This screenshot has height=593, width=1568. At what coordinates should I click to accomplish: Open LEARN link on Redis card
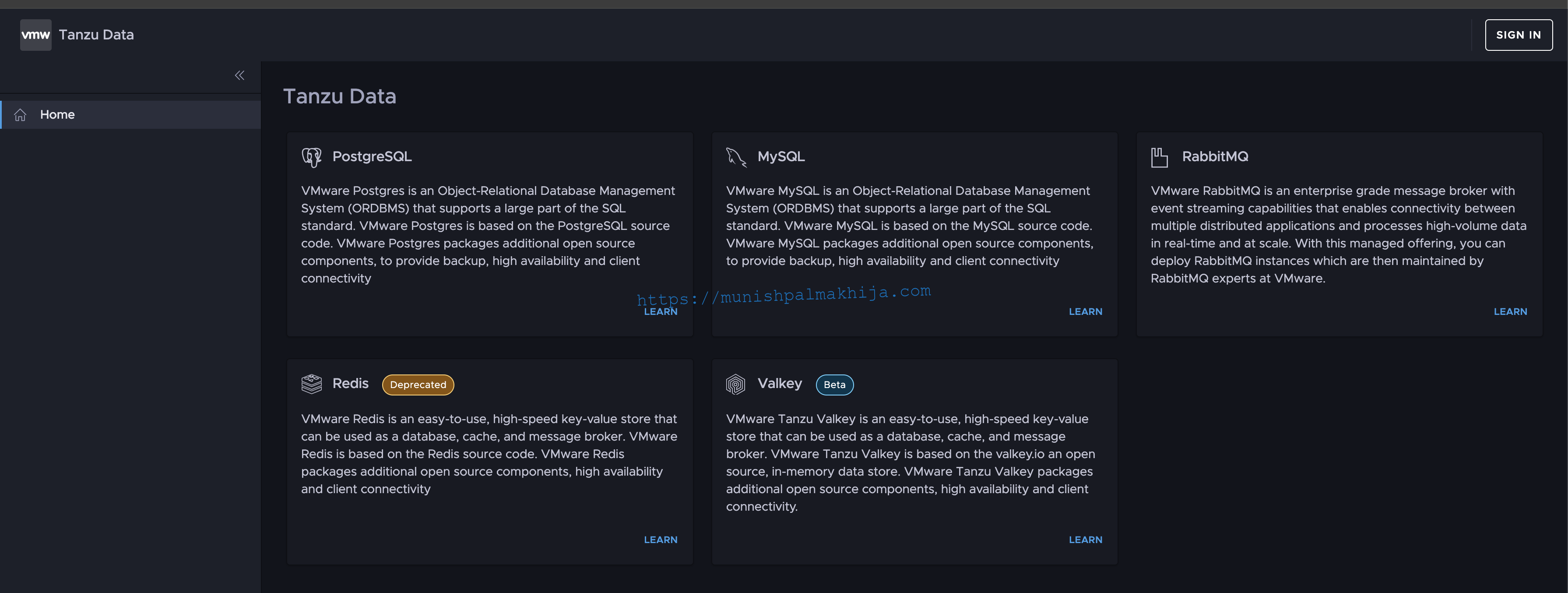tap(661, 540)
